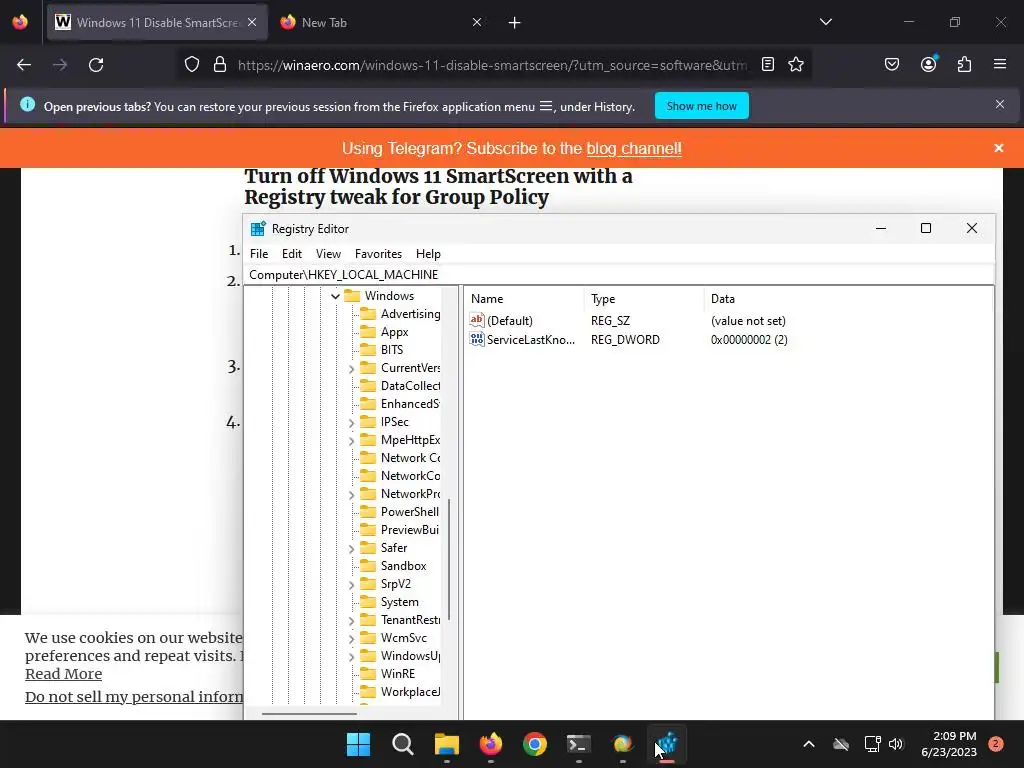Switch to Firefox on the taskbar
This screenshot has width=1024, height=768.
(491, 744)
